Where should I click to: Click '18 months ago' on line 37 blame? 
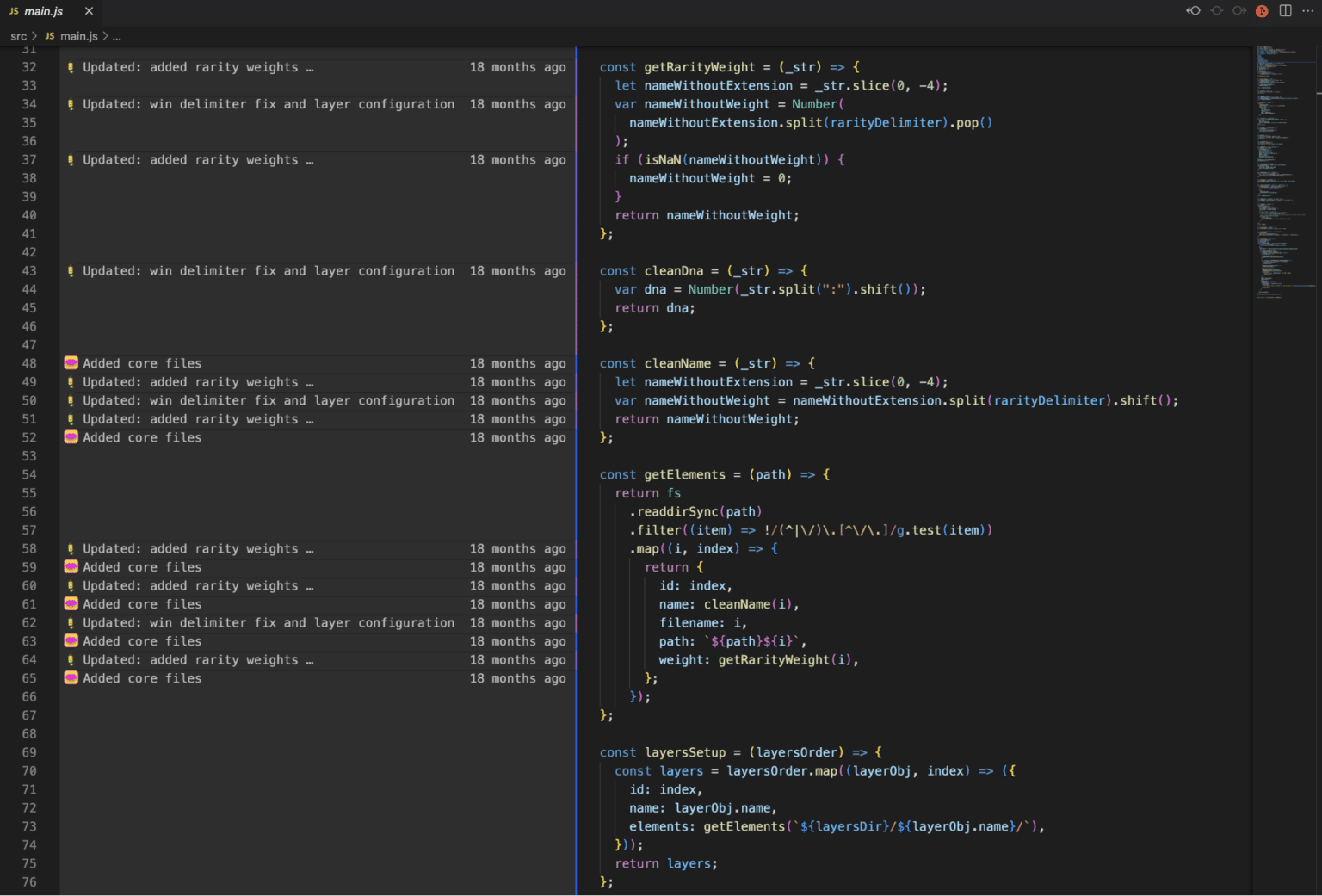tap(517, 160)
